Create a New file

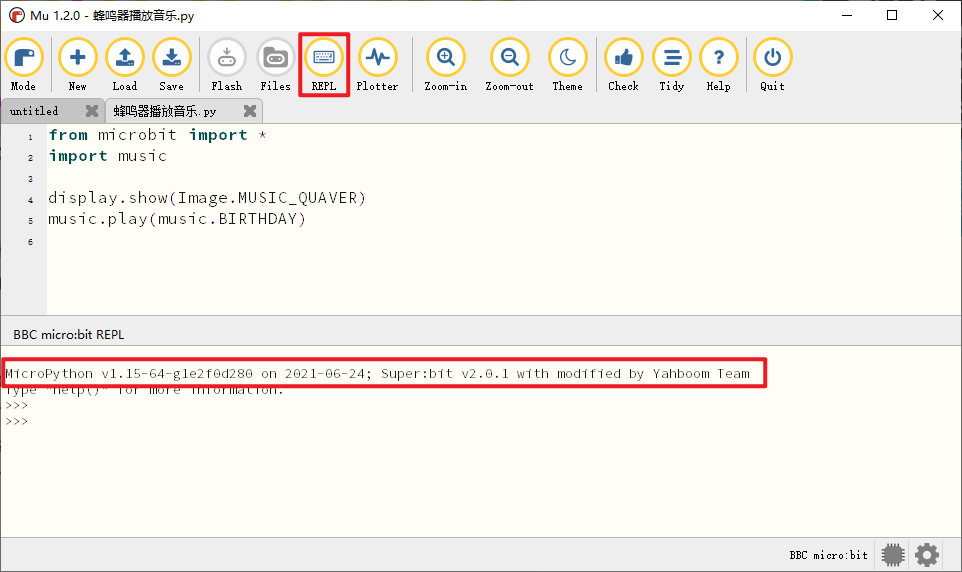[x=77, y=64]
